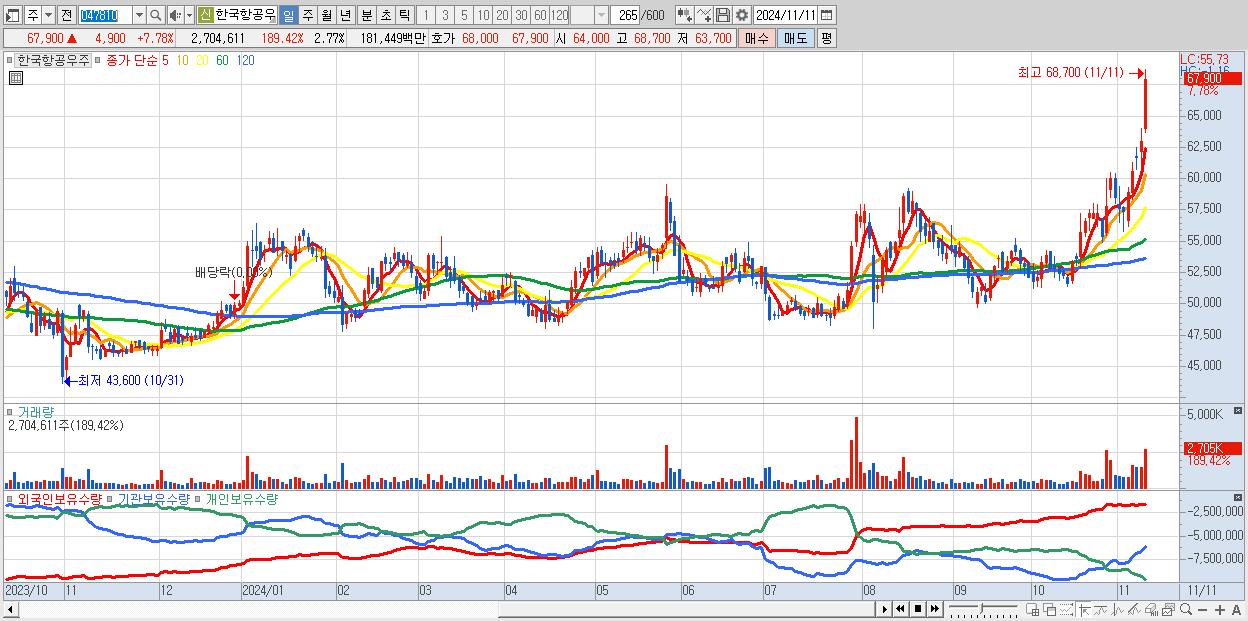Click the panel layout icon at toolbar start
1248x621 pixels.
(11, 15)
